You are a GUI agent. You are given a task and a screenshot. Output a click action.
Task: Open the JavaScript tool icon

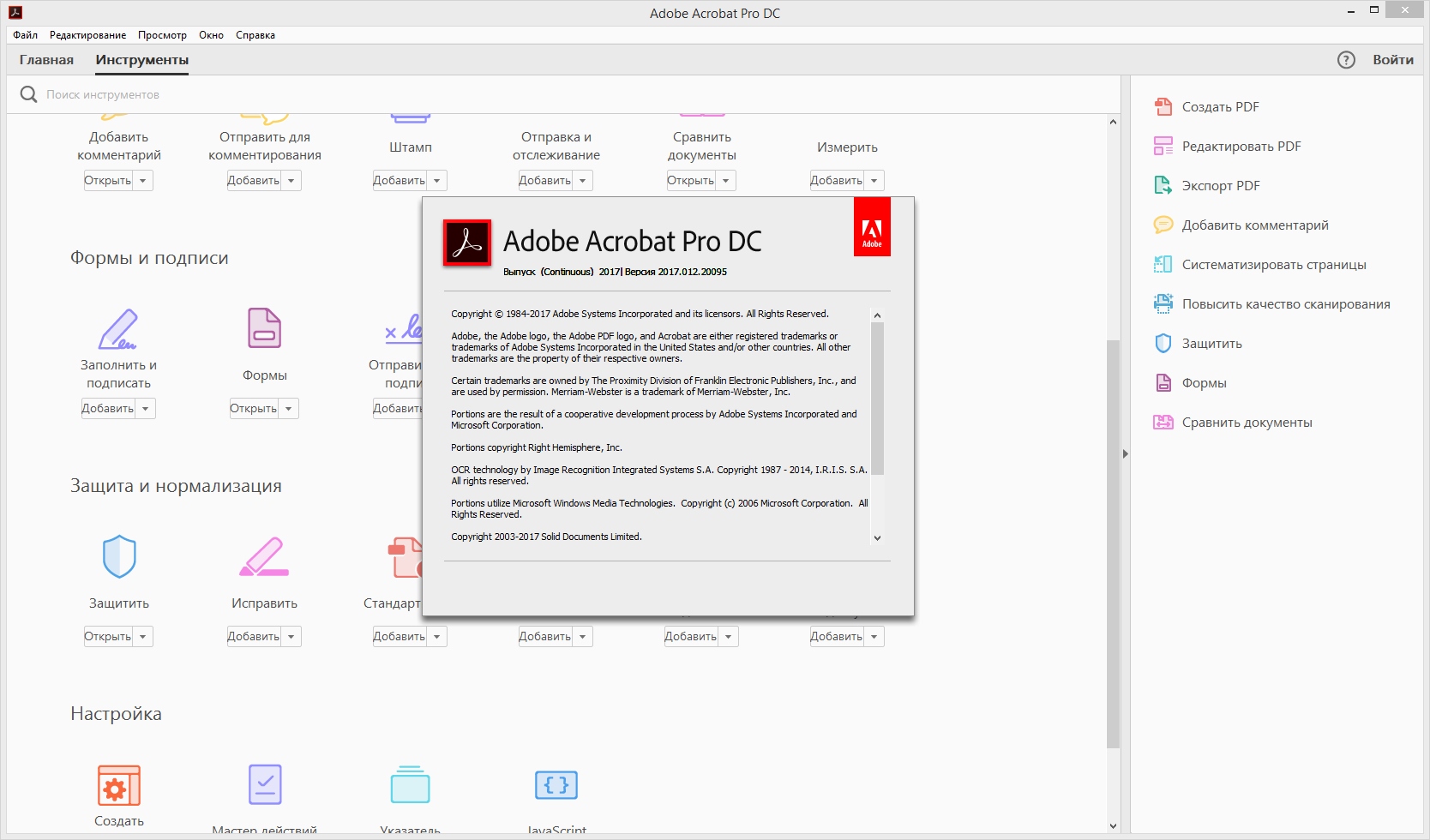(x=556, y=784)
